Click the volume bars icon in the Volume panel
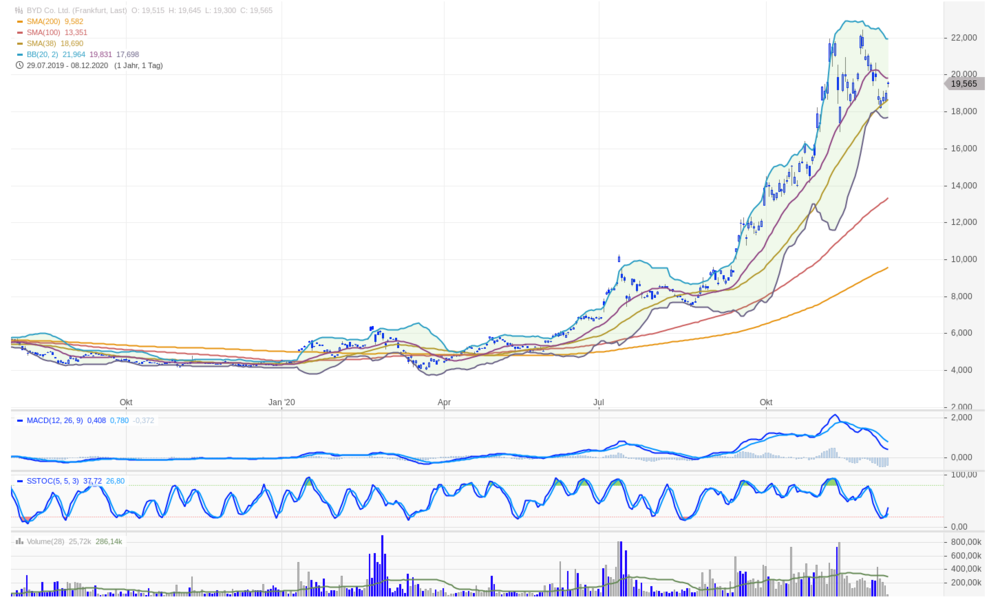1000x604 pixels. click(x=19, y=541)
